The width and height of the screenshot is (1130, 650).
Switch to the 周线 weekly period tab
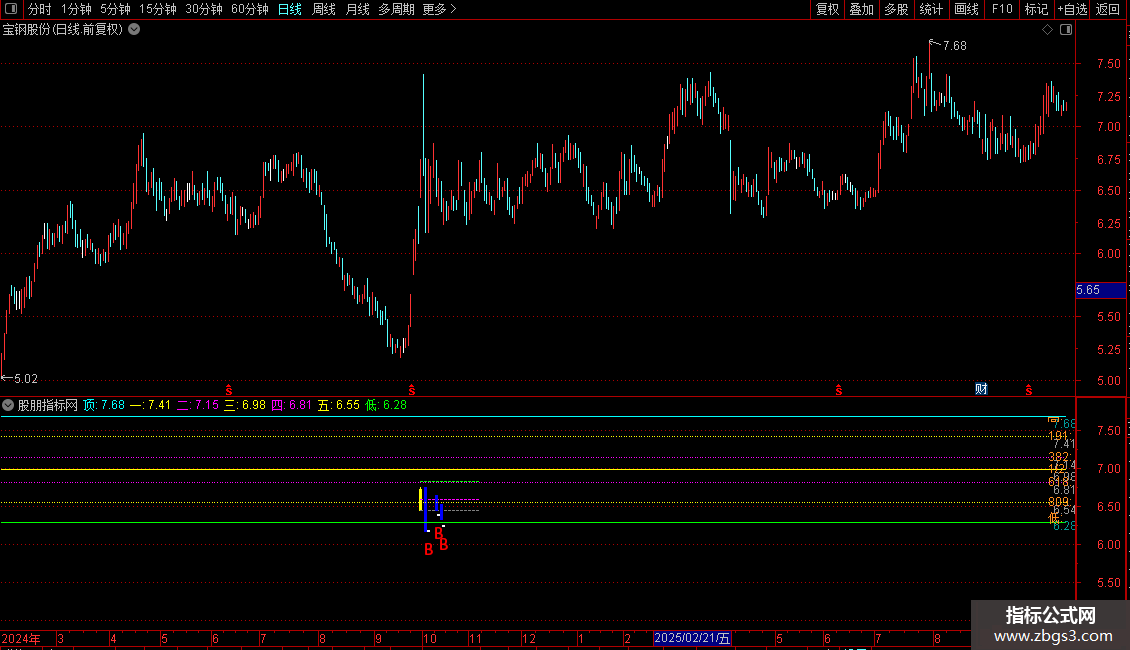tap(324, 9)
